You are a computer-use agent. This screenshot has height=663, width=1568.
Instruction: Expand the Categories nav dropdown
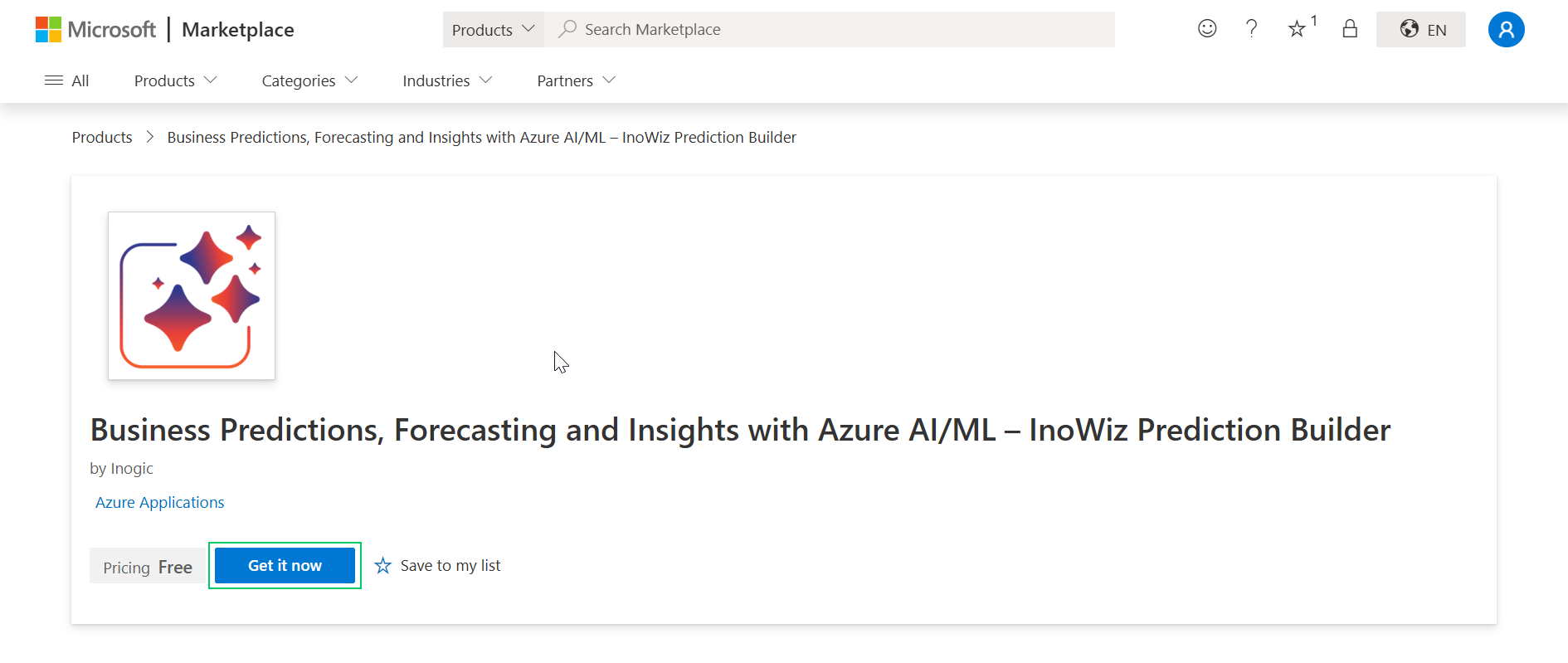click(x=309, y=80)
